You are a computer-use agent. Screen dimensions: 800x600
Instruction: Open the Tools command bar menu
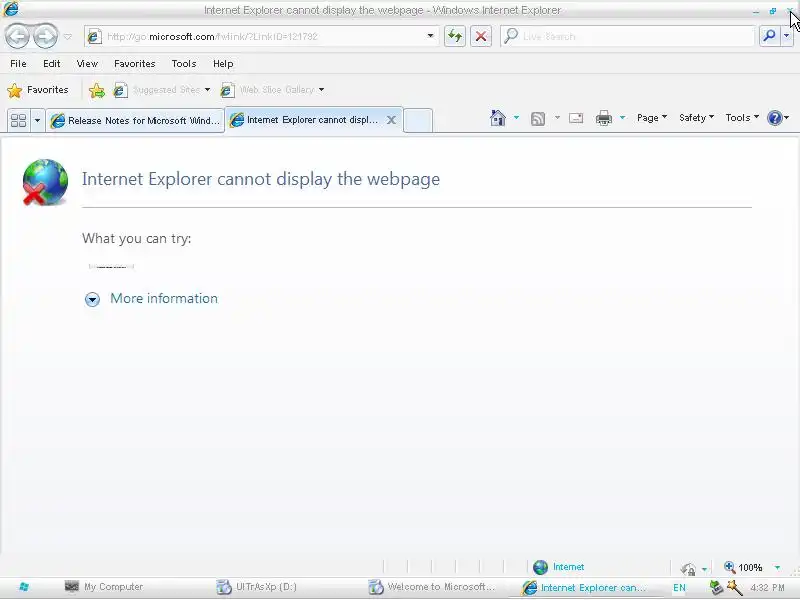pyautogui.click(x=742, y=118)
